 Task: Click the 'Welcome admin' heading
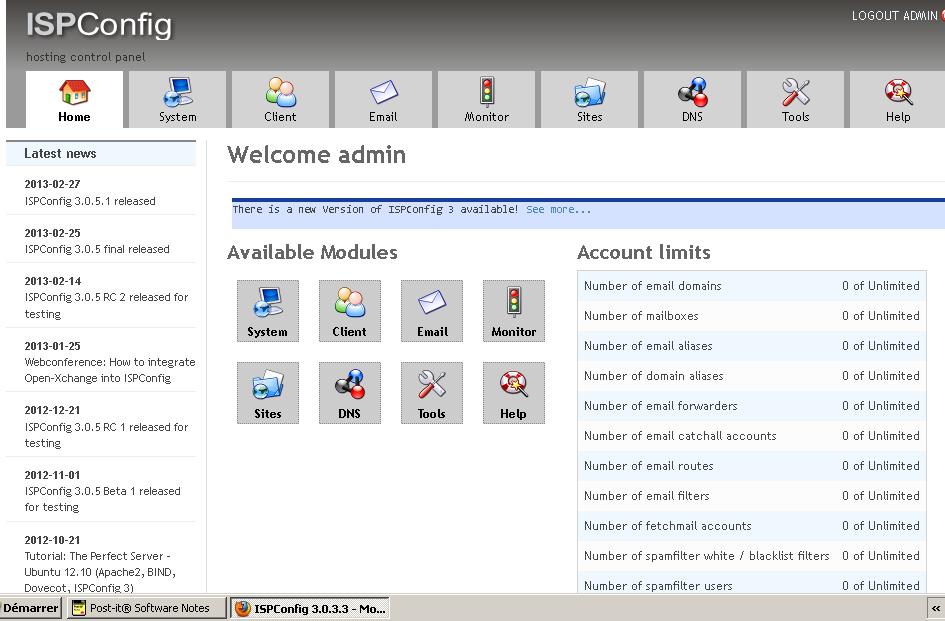(x=316, y=154)
